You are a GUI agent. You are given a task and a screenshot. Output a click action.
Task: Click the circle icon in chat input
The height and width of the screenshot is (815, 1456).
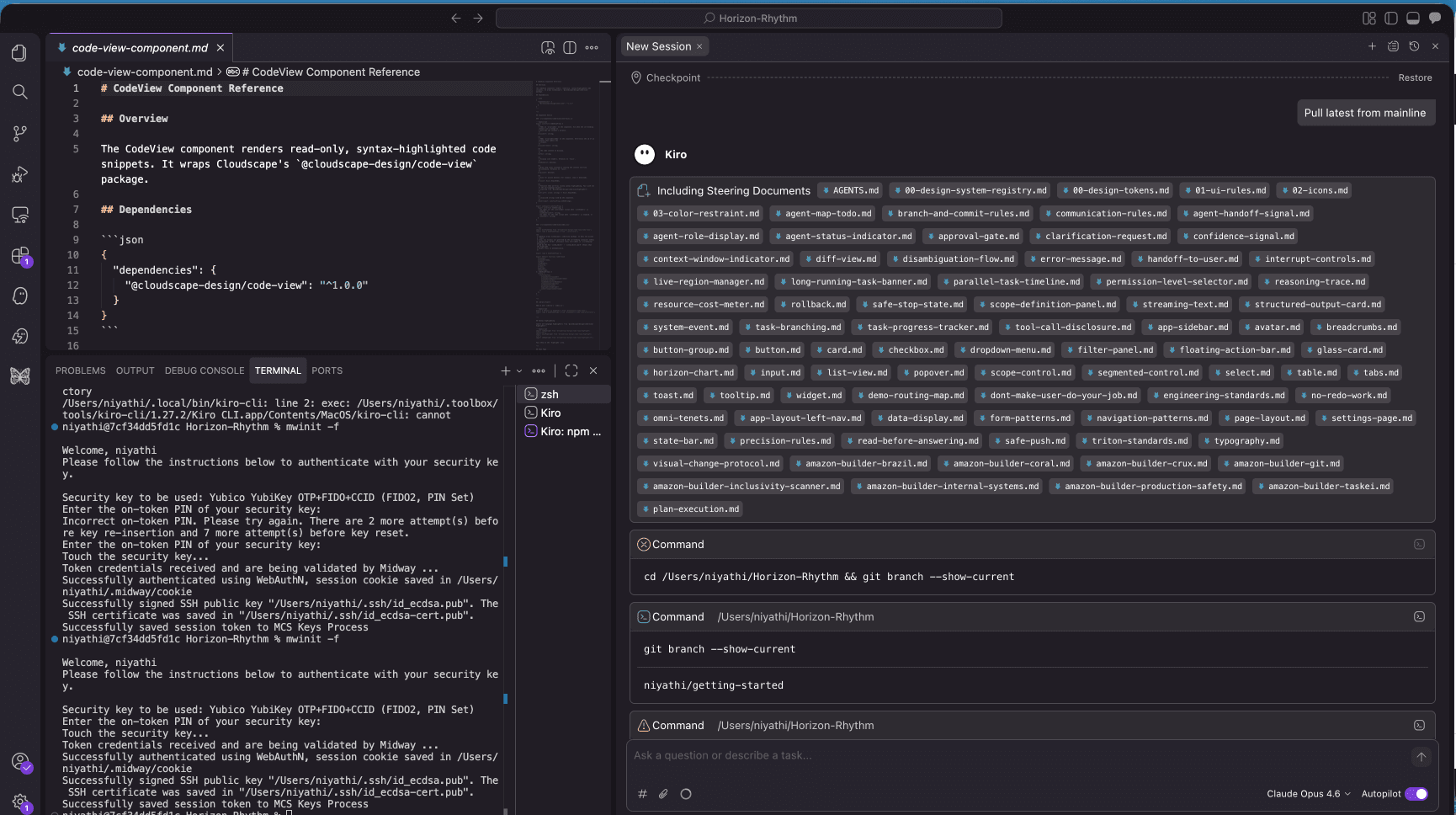pos(686,794)
